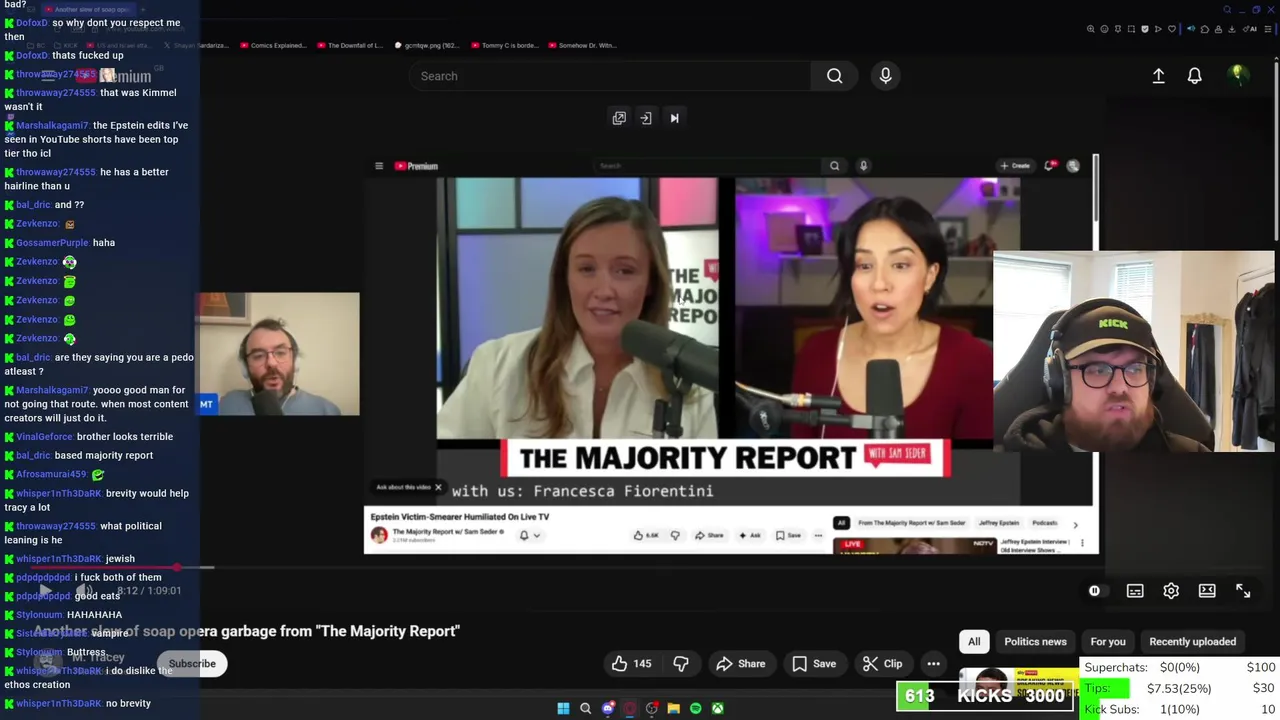The height and width of the screenshot is (720, 1280).
Task: Select the Politics news filter chip
Action: 1035,641
